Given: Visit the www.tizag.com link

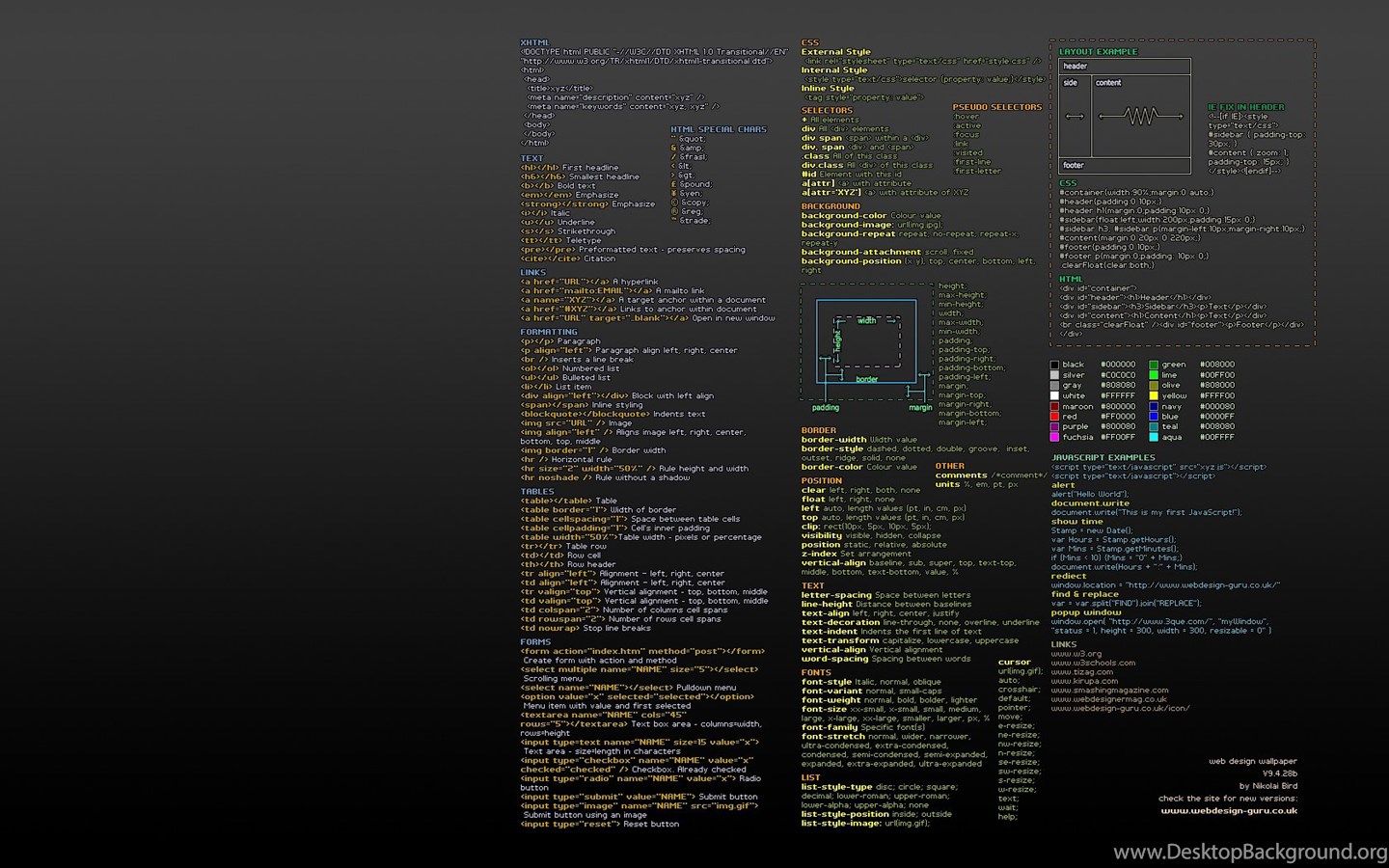Looking at the screenshot, I should click(1081, 671).
